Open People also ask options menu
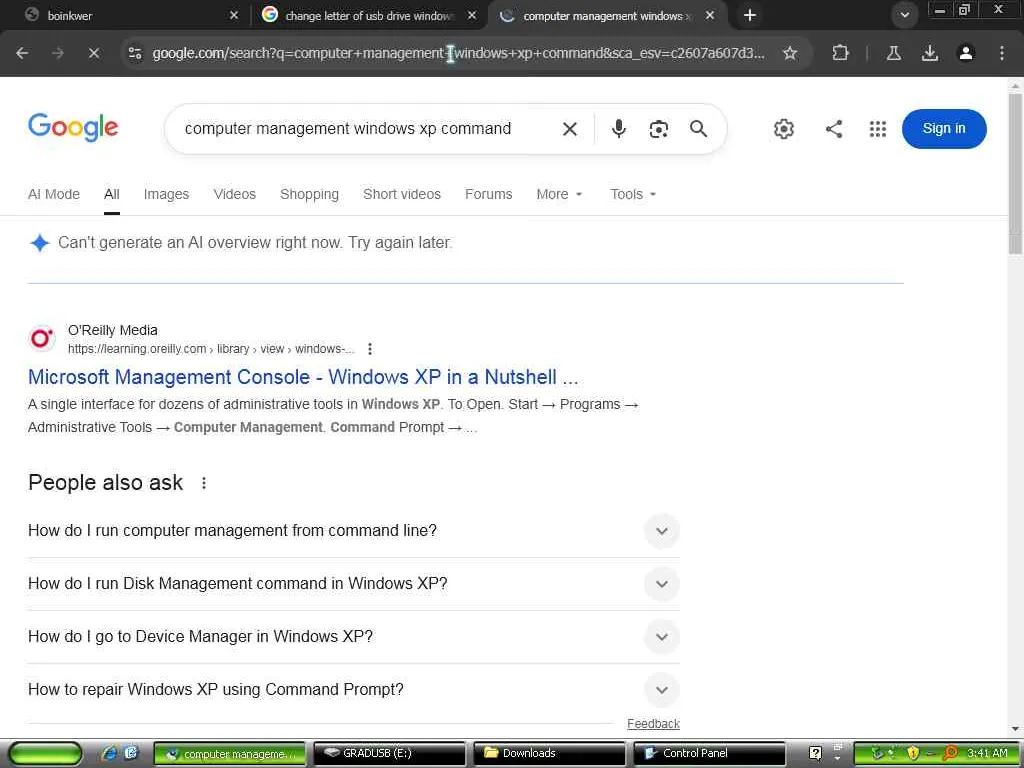This screenshot has height=768, width=1024. [204, 483]
